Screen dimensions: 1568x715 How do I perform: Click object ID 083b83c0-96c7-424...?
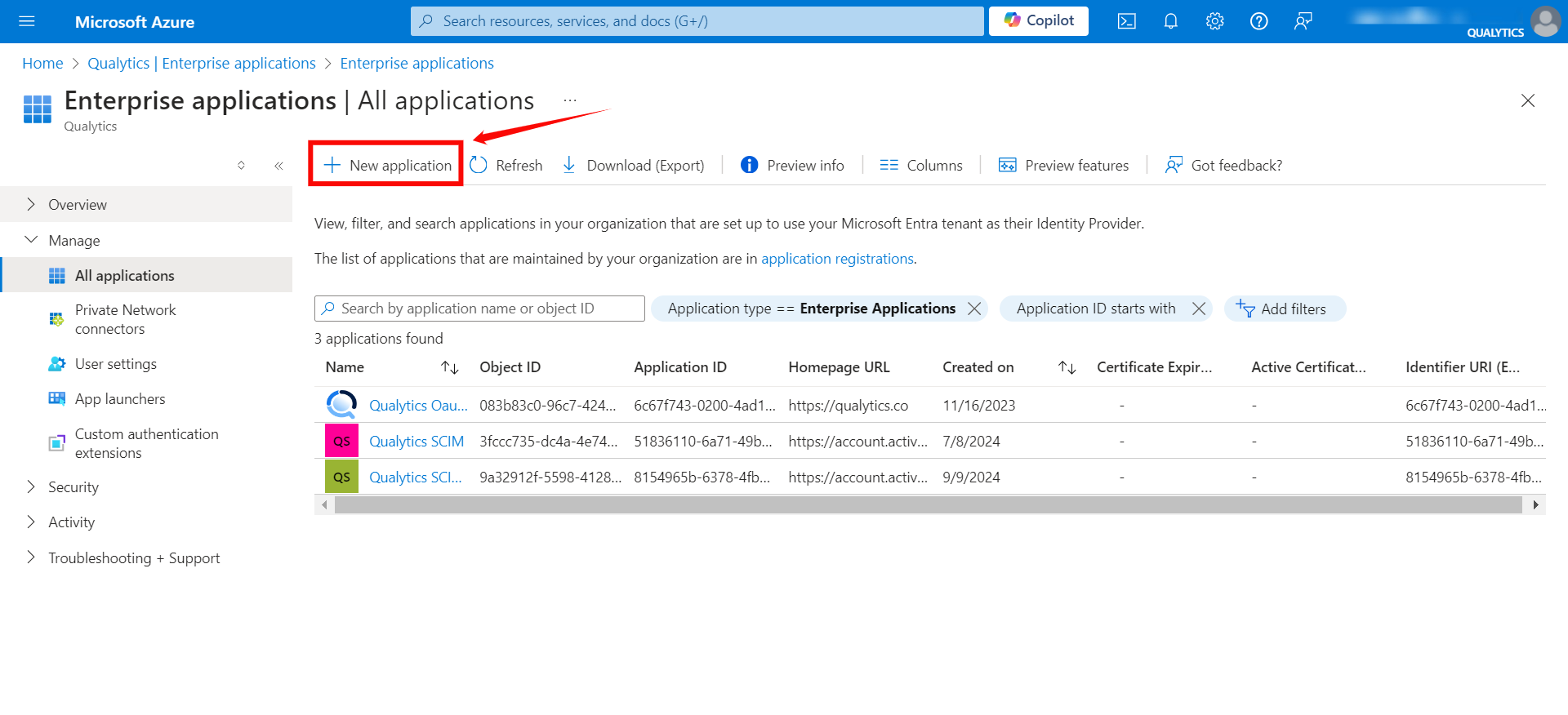548,405
